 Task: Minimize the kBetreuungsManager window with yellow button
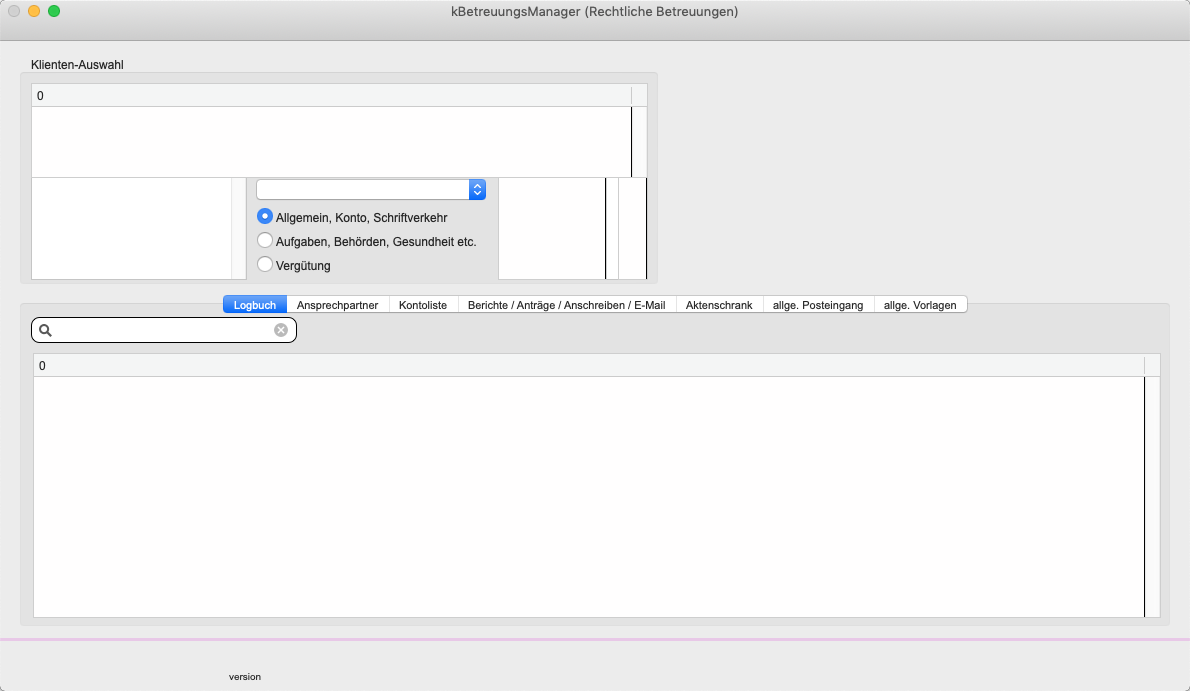pyautogui.click(x=33, y=11)
